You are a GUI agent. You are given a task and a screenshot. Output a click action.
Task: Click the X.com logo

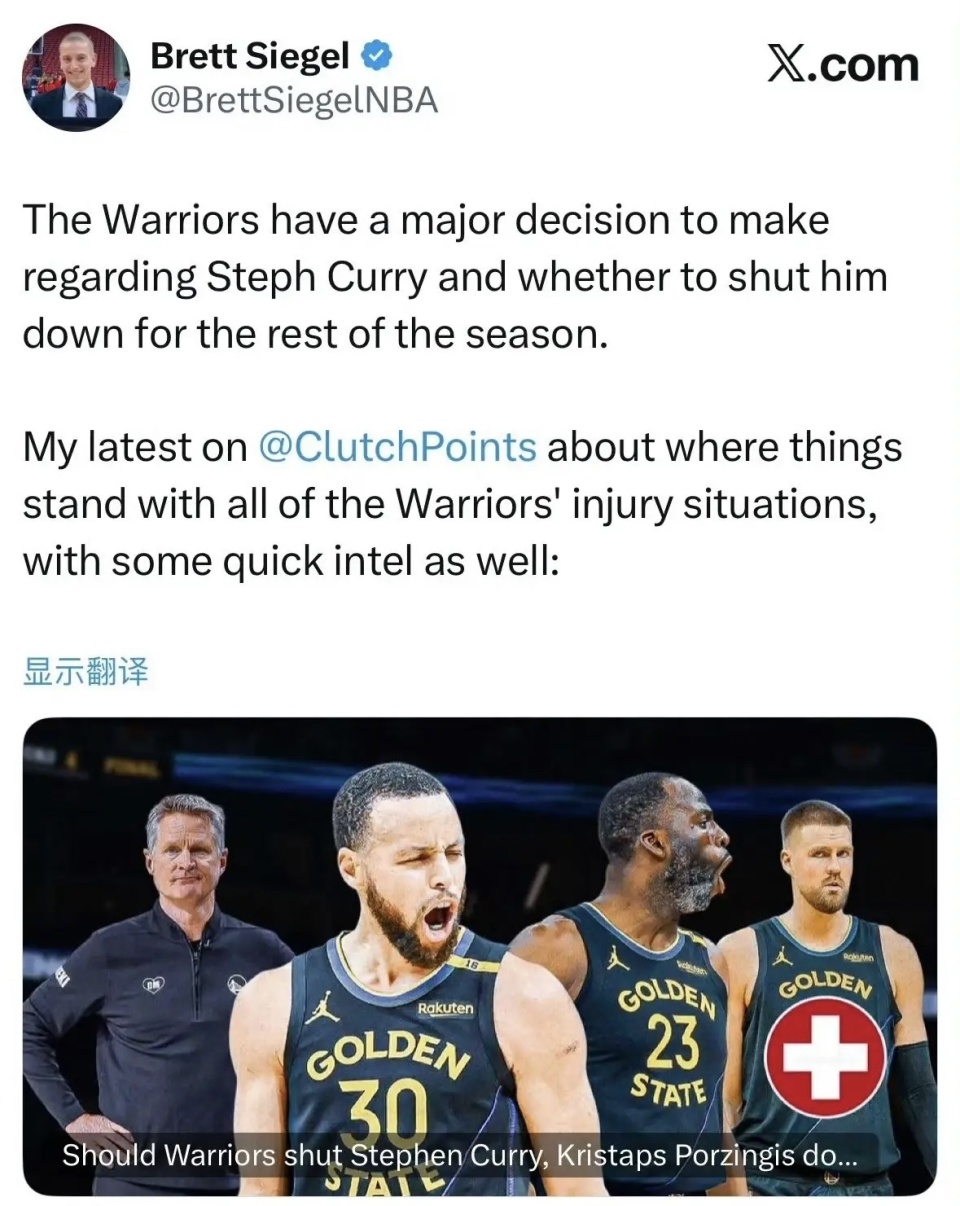point(842,65)
